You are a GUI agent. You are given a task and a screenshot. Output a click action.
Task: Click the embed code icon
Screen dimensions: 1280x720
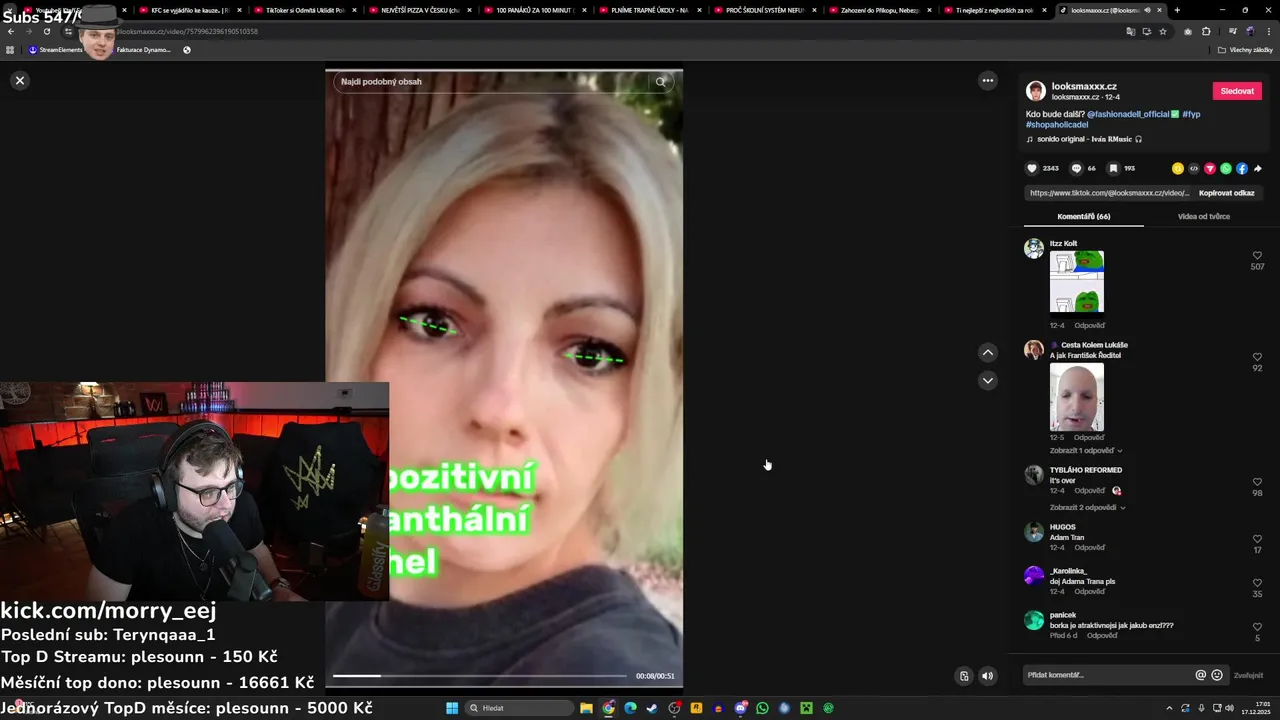pyautogui.click(x=1194, y=168)
